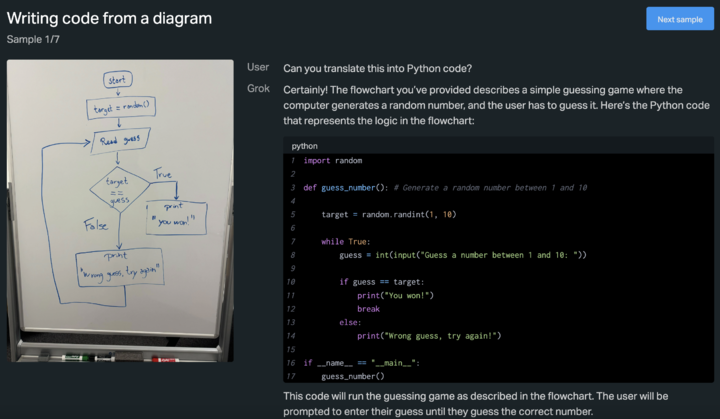The height and width of the screenshot is (419, 720).
Task: Select the print("You won!") code line
Action: click(x=395, y=295)
